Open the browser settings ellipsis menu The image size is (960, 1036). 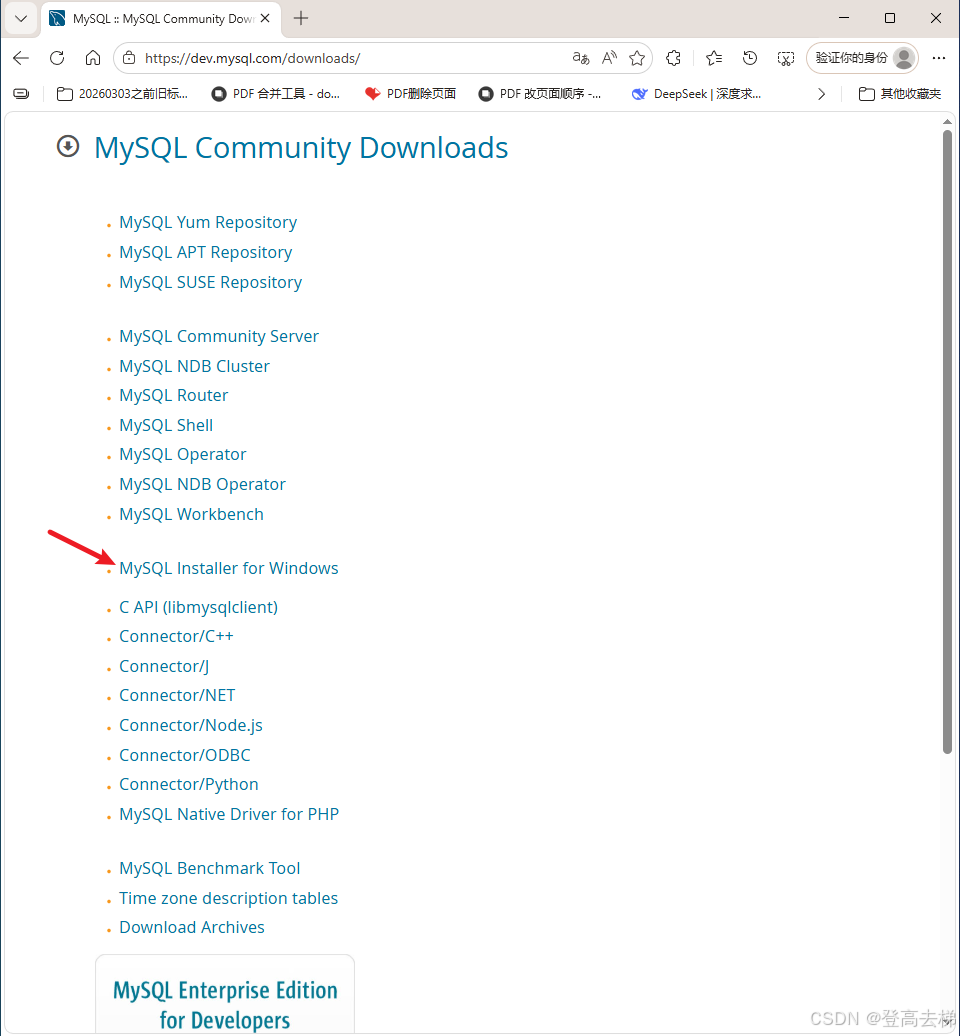pyautogui.click(x=939, y=58)
